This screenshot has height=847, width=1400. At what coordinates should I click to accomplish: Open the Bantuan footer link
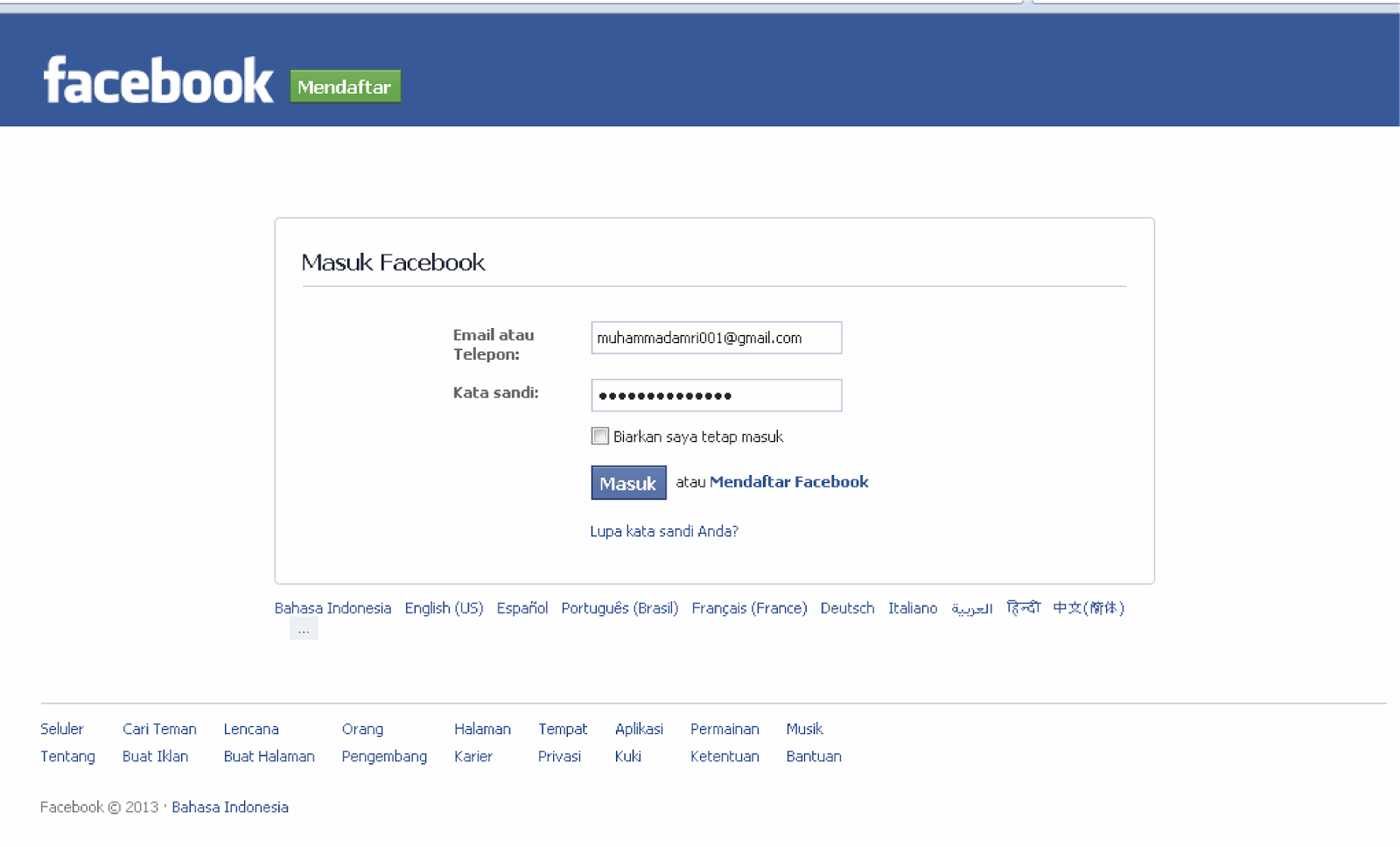[x=814, y=756]
